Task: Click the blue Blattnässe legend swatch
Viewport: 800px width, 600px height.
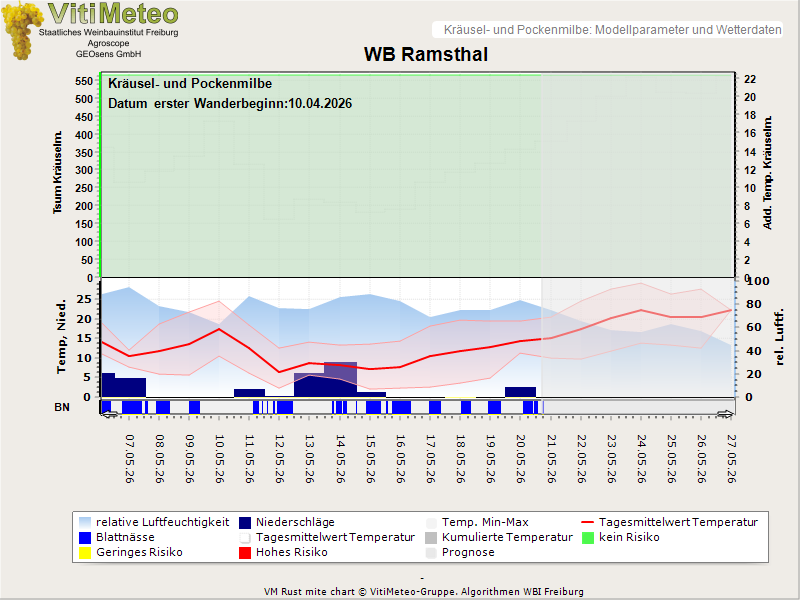Action: [85, 538]
